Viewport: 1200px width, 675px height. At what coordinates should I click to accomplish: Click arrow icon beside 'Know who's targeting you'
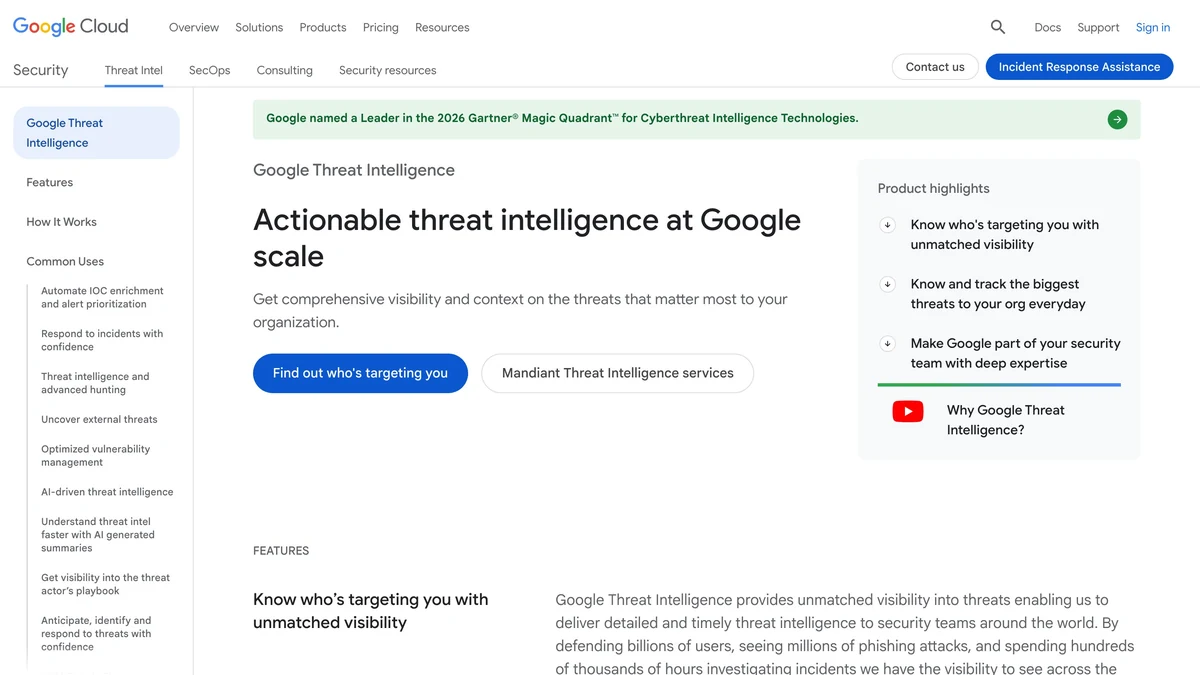(887, 225)
